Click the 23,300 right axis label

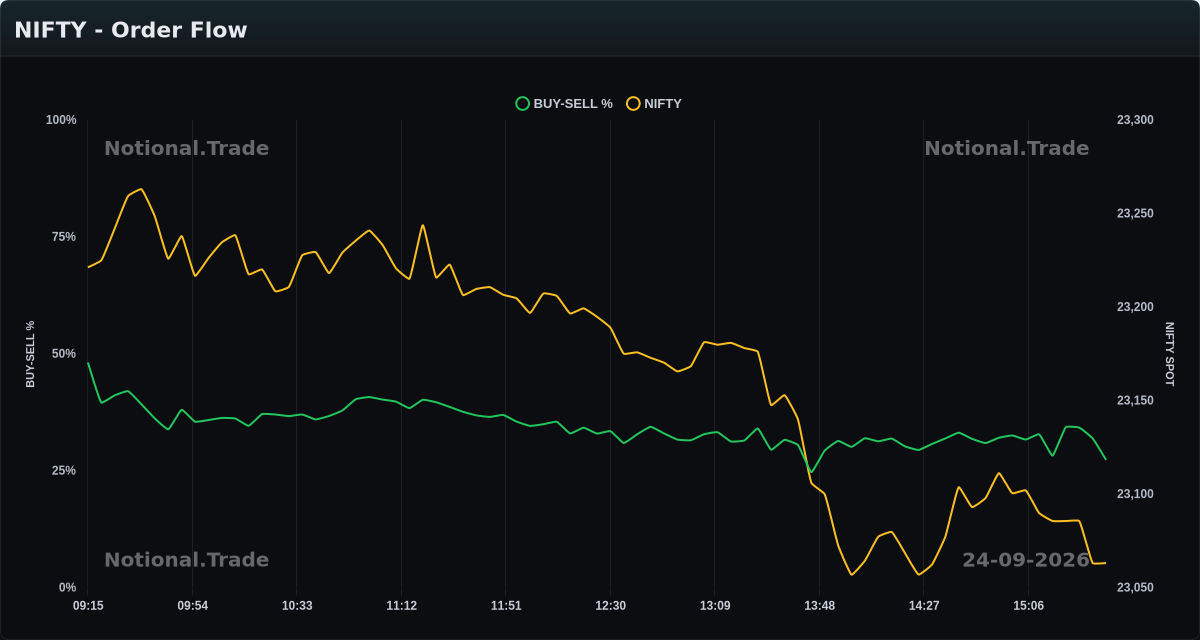(1135, 120)
